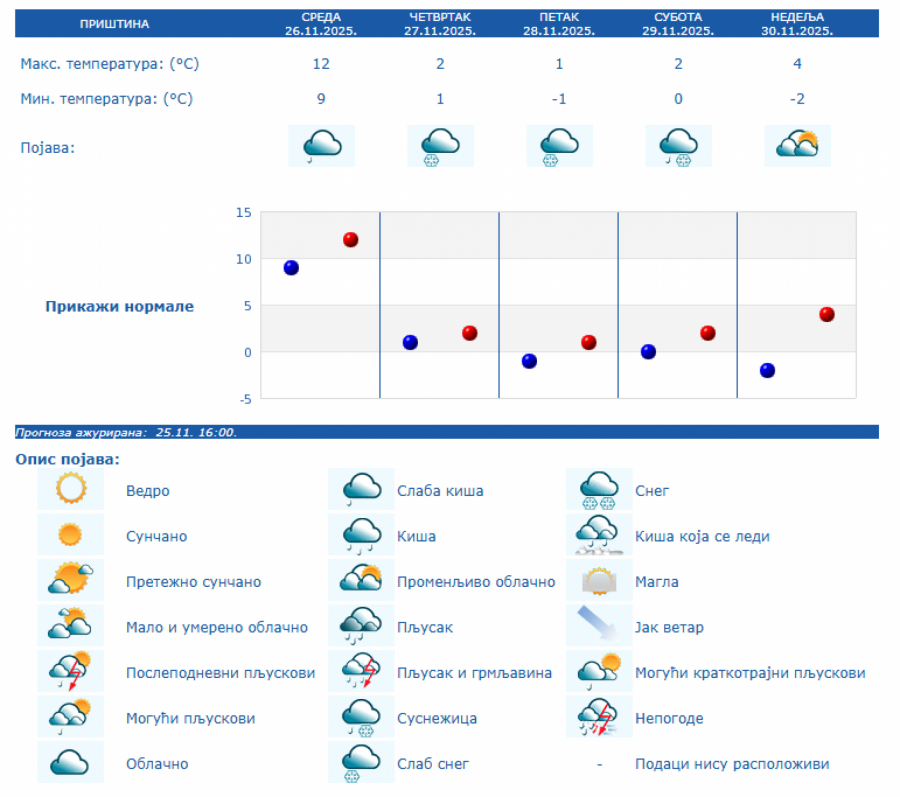Select the НЕДЕЉА 30.11.2025 column header
This screenshot has height=797, width=900.
tap(797, 24)
